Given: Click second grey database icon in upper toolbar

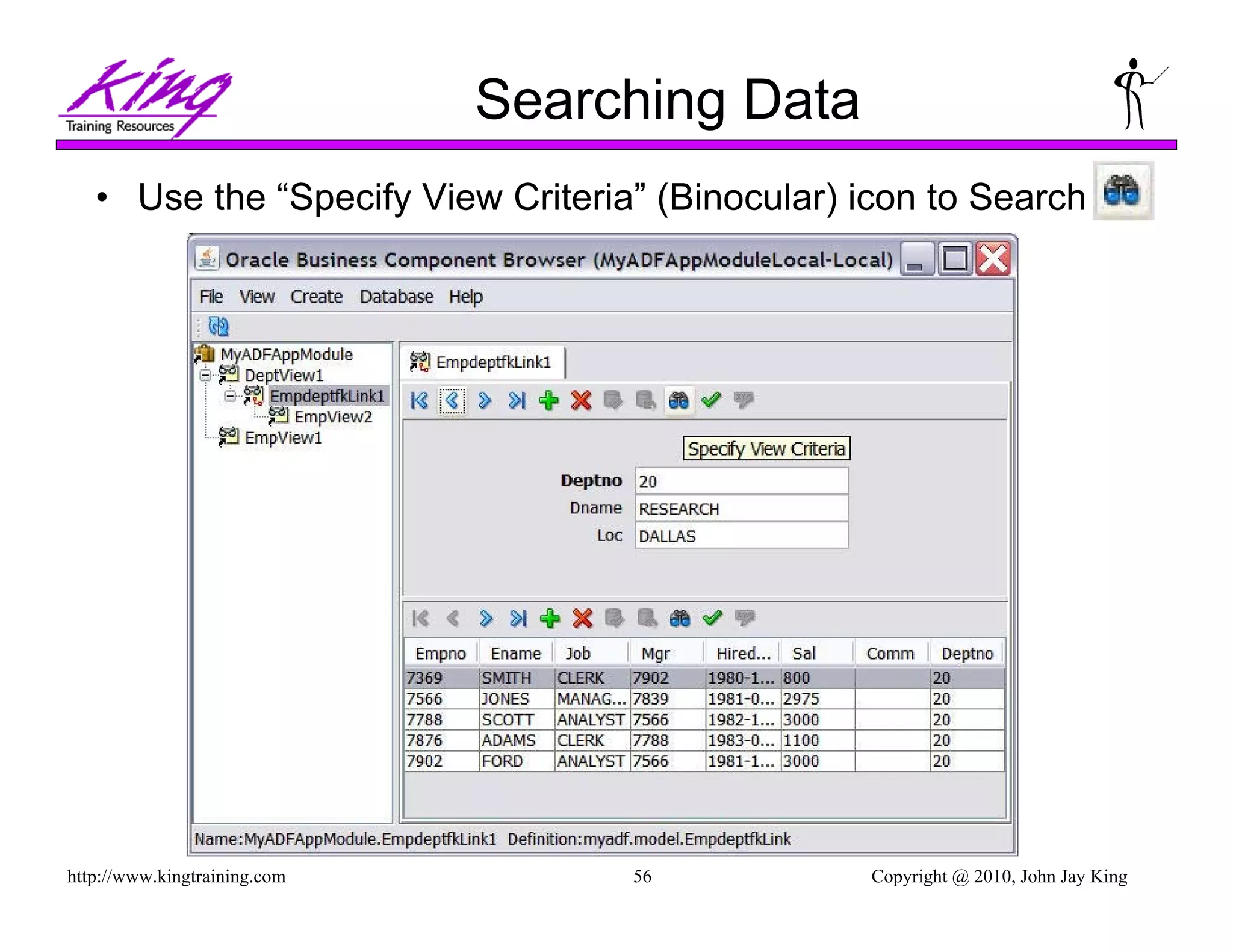Looking at the screenshot, I should point(645,400).
